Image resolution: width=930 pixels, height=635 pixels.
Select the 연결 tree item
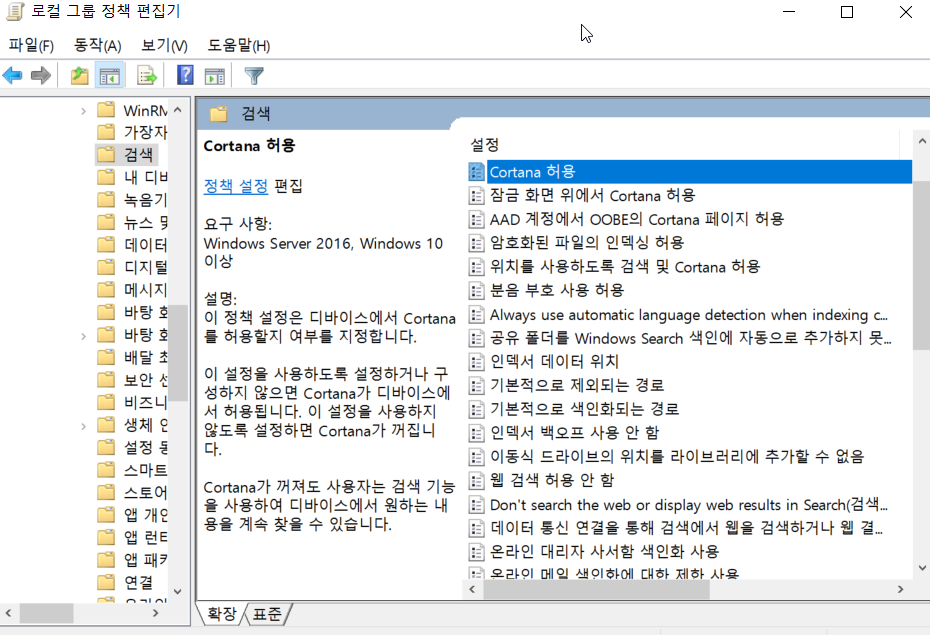coord(138,582)
